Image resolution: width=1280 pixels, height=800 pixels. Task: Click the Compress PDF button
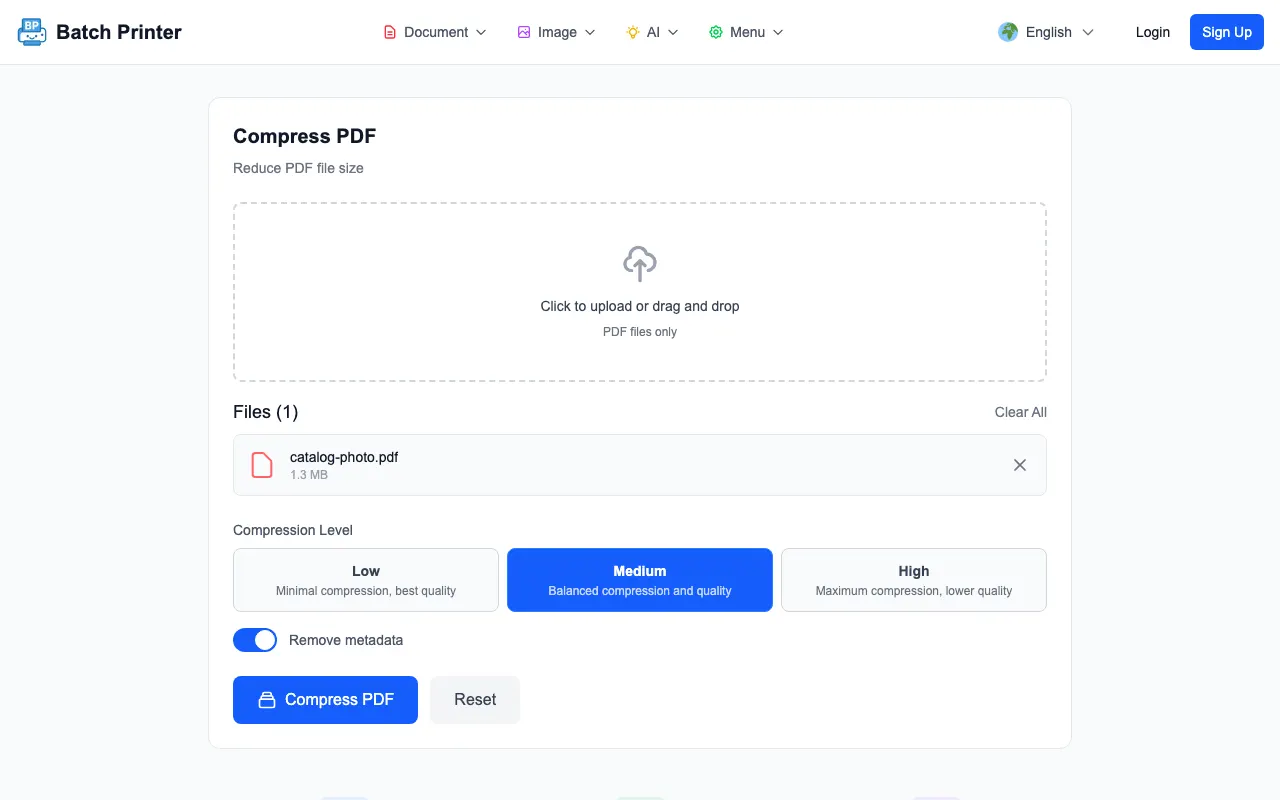click(325, 700)
